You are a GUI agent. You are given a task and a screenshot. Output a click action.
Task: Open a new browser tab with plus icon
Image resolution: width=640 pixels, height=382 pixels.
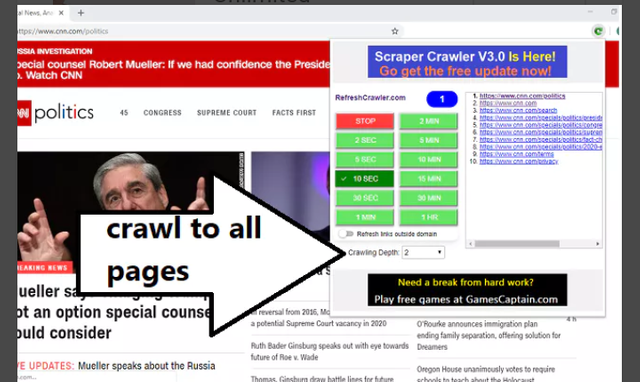(x=81, y=13)
